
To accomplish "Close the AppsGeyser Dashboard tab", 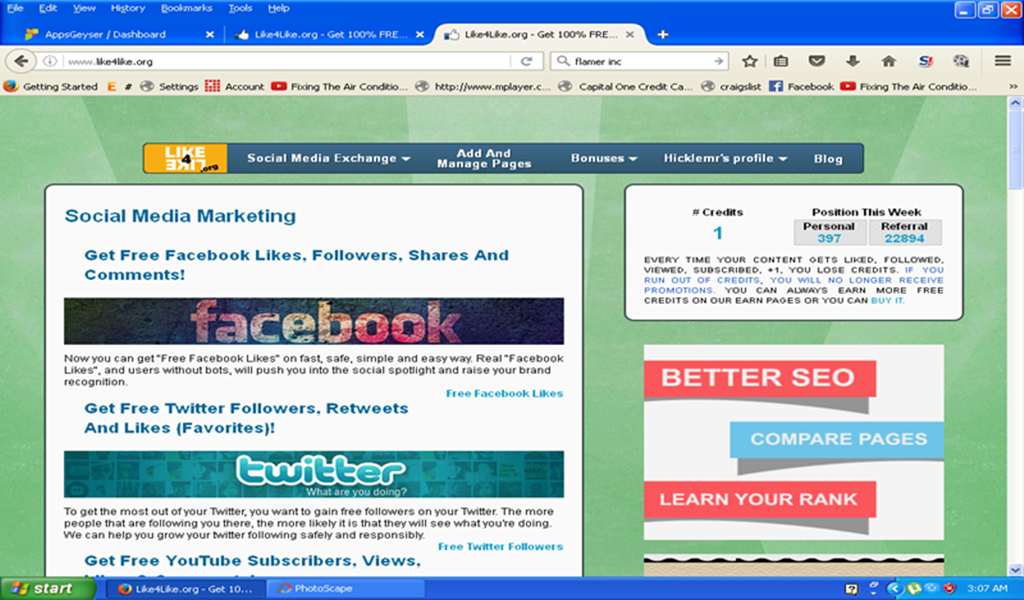I will tap(210, 35).
